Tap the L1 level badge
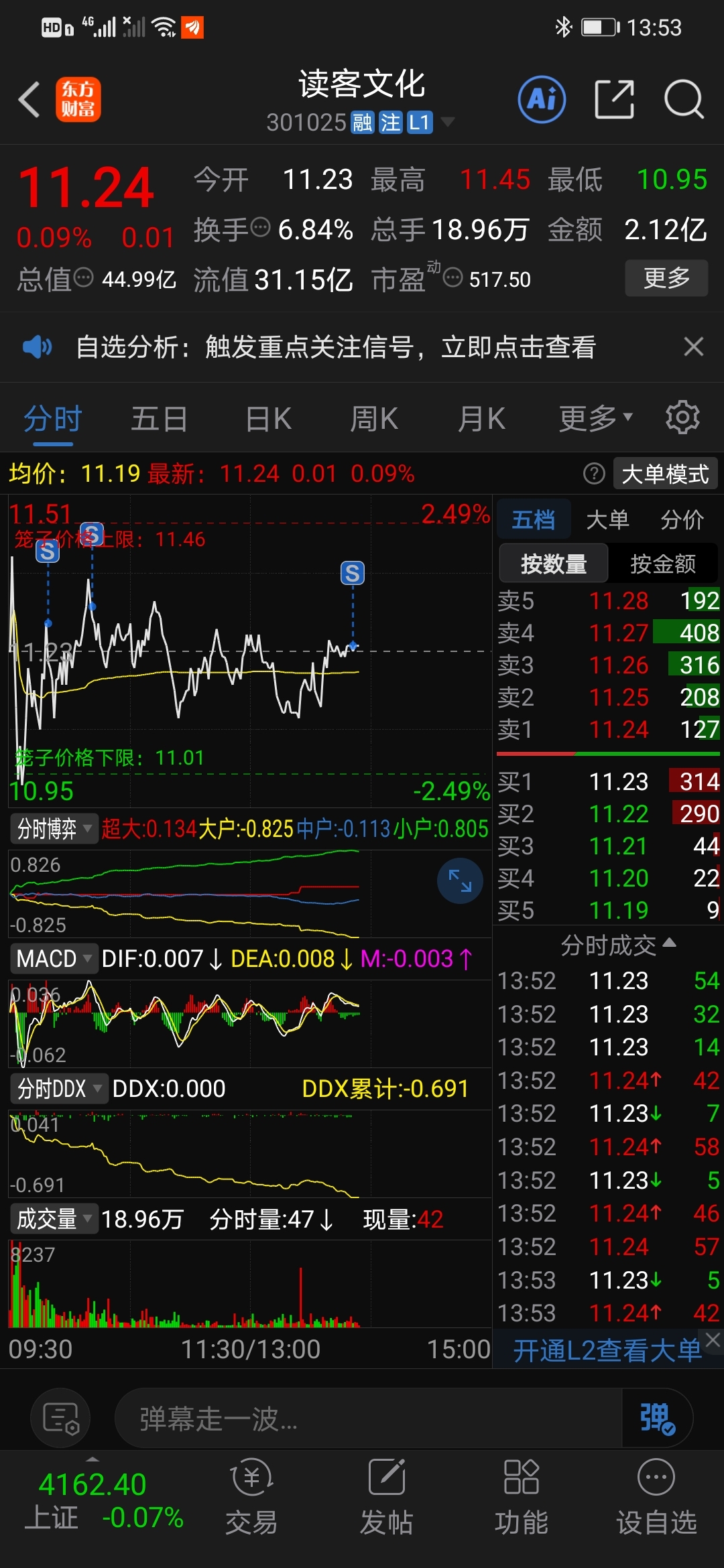 tap(420, 123)
